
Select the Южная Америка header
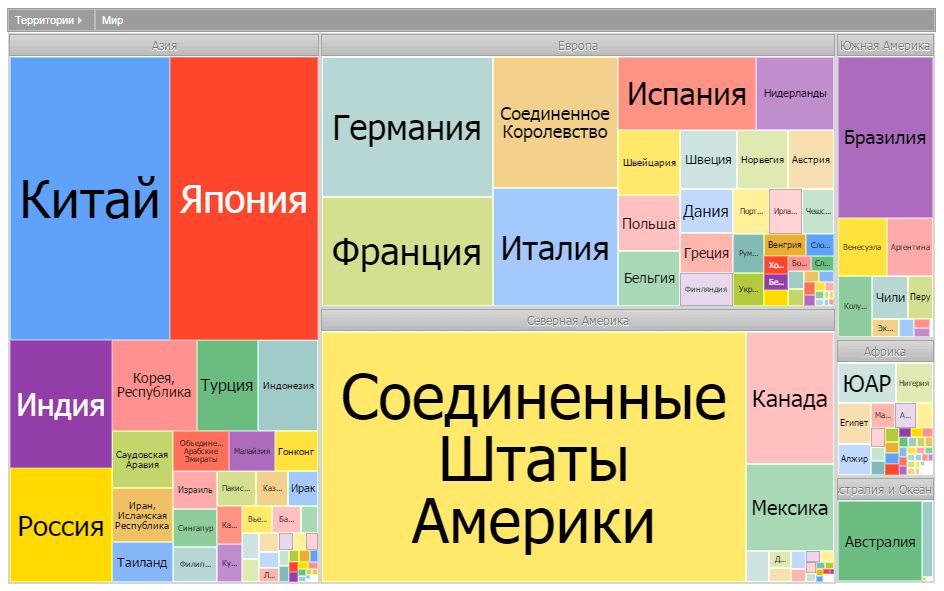tap(885, 45)
